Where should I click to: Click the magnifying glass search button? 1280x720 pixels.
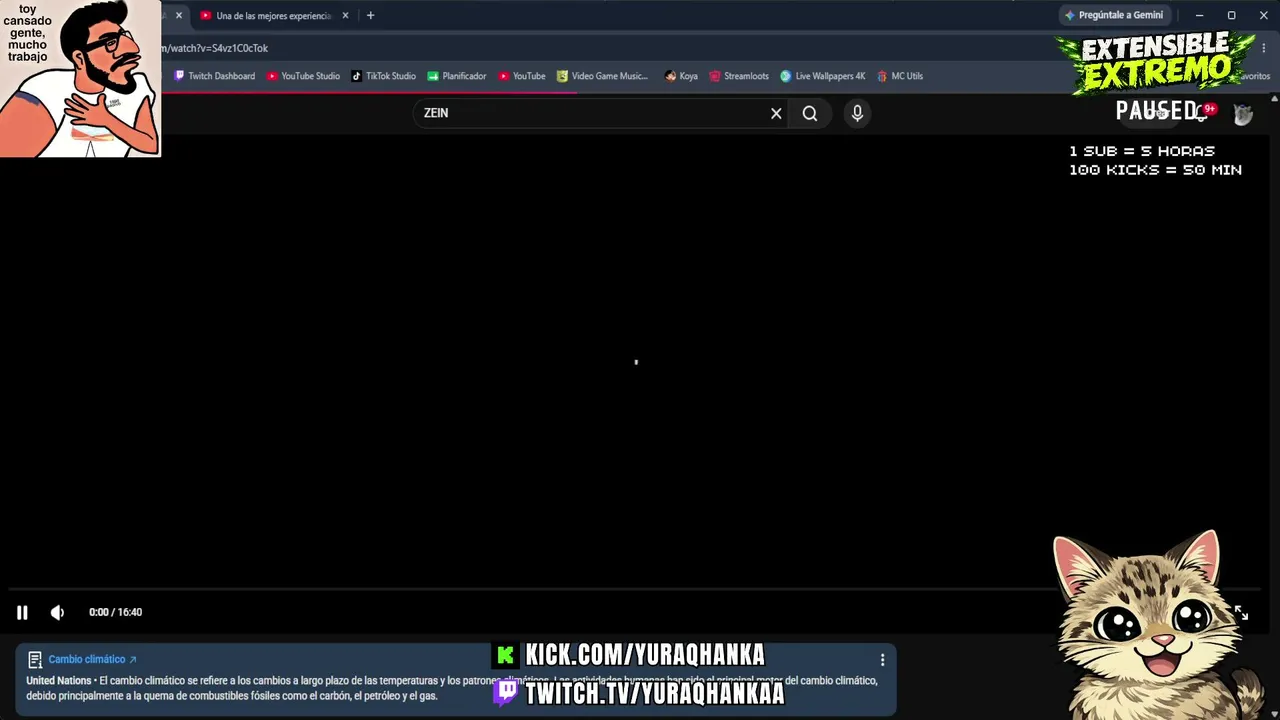pos(810,113)
